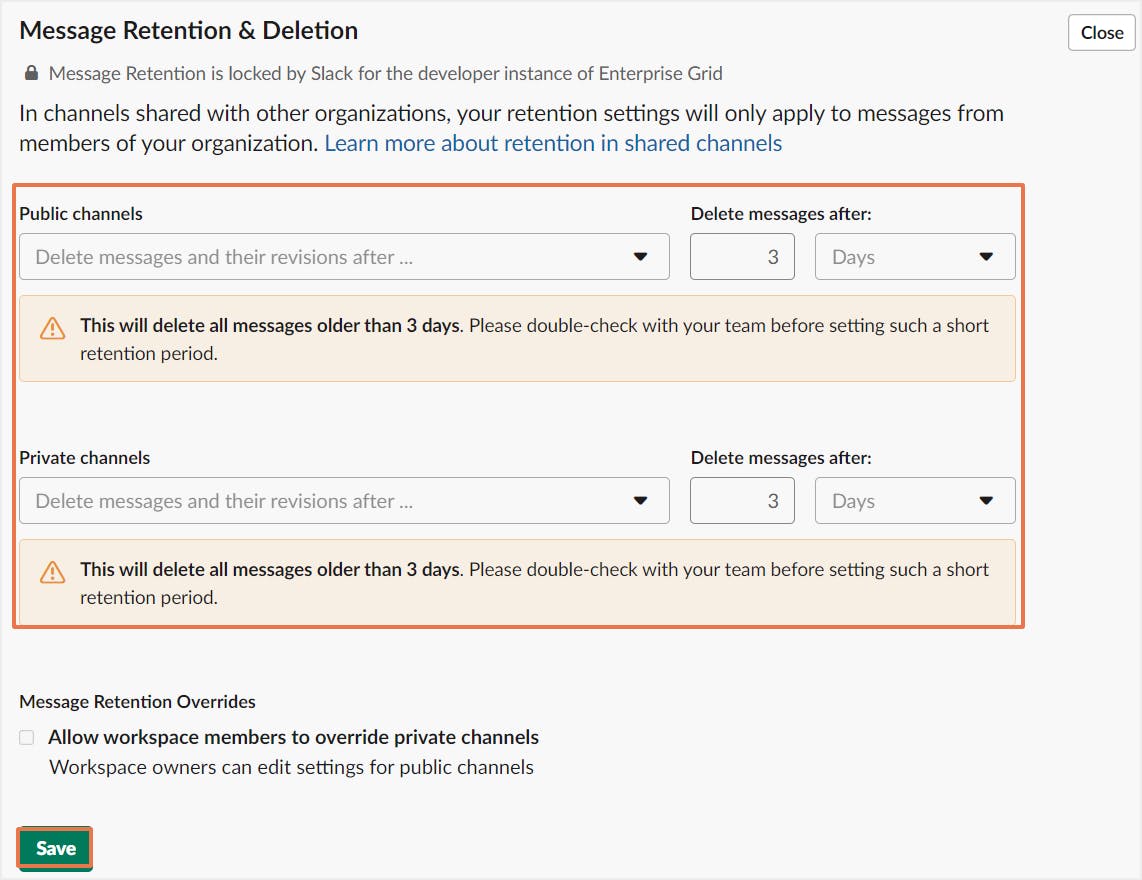Click Private channels 3-day deletion warning text
The height and width of the screenshot is (880, 1142).
534,583
